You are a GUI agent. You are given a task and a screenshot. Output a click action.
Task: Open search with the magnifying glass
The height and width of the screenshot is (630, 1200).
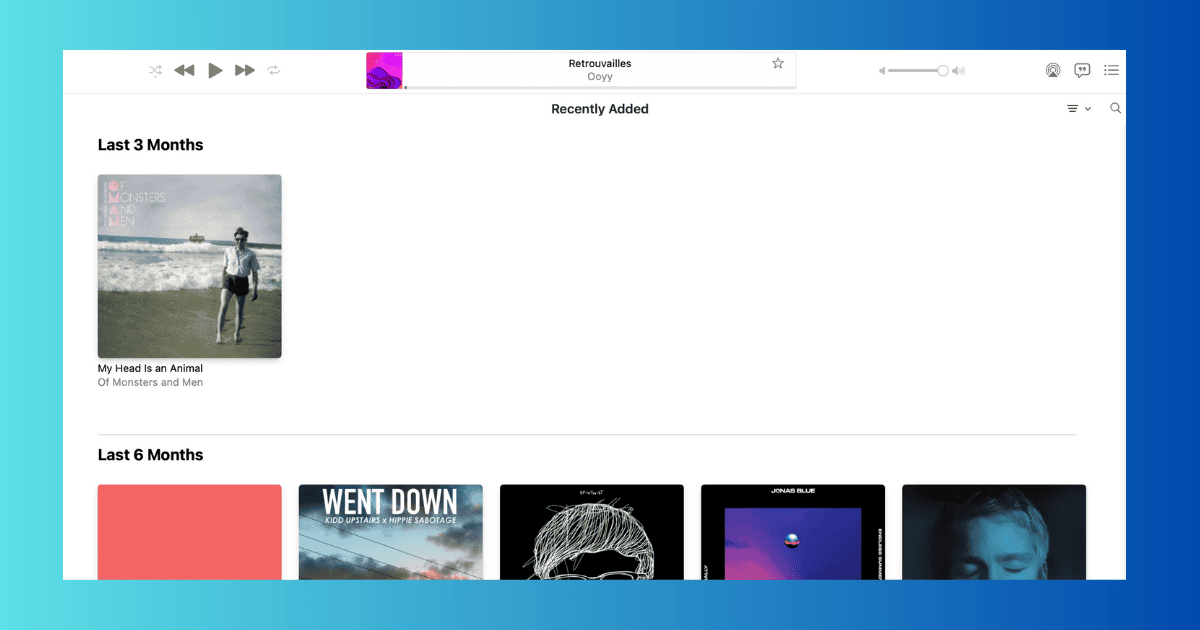(1116, 108)
